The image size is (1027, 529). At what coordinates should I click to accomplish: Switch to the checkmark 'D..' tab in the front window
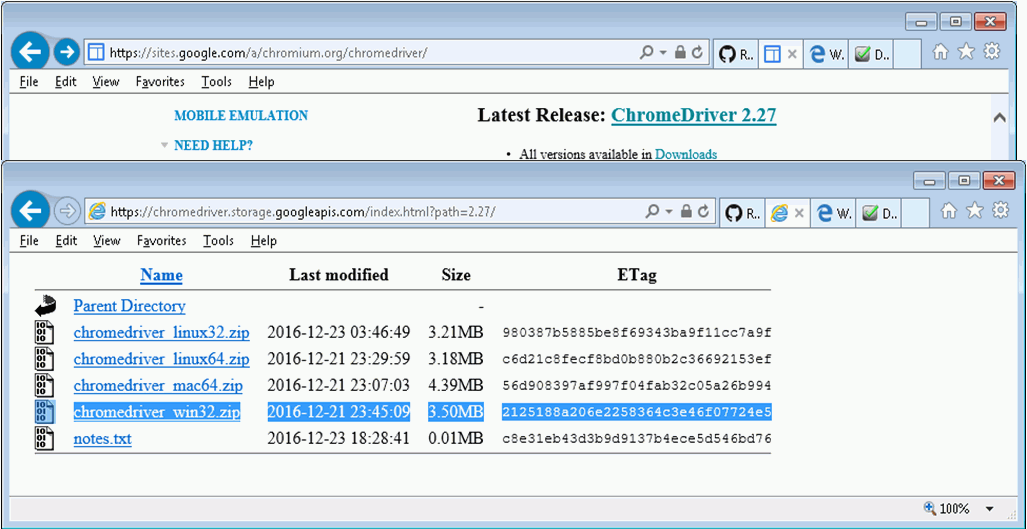878,212
